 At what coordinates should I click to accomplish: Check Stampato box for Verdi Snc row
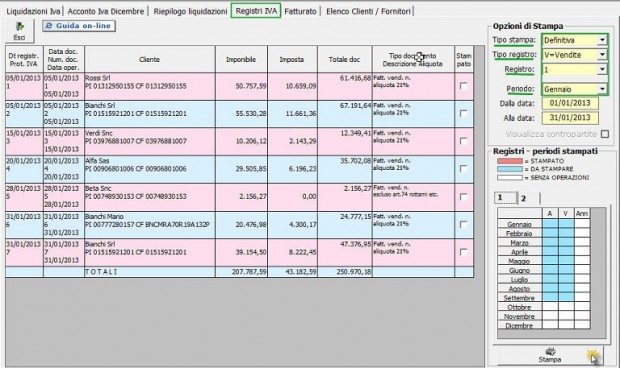pyautogui.click(x=463, y=141)
